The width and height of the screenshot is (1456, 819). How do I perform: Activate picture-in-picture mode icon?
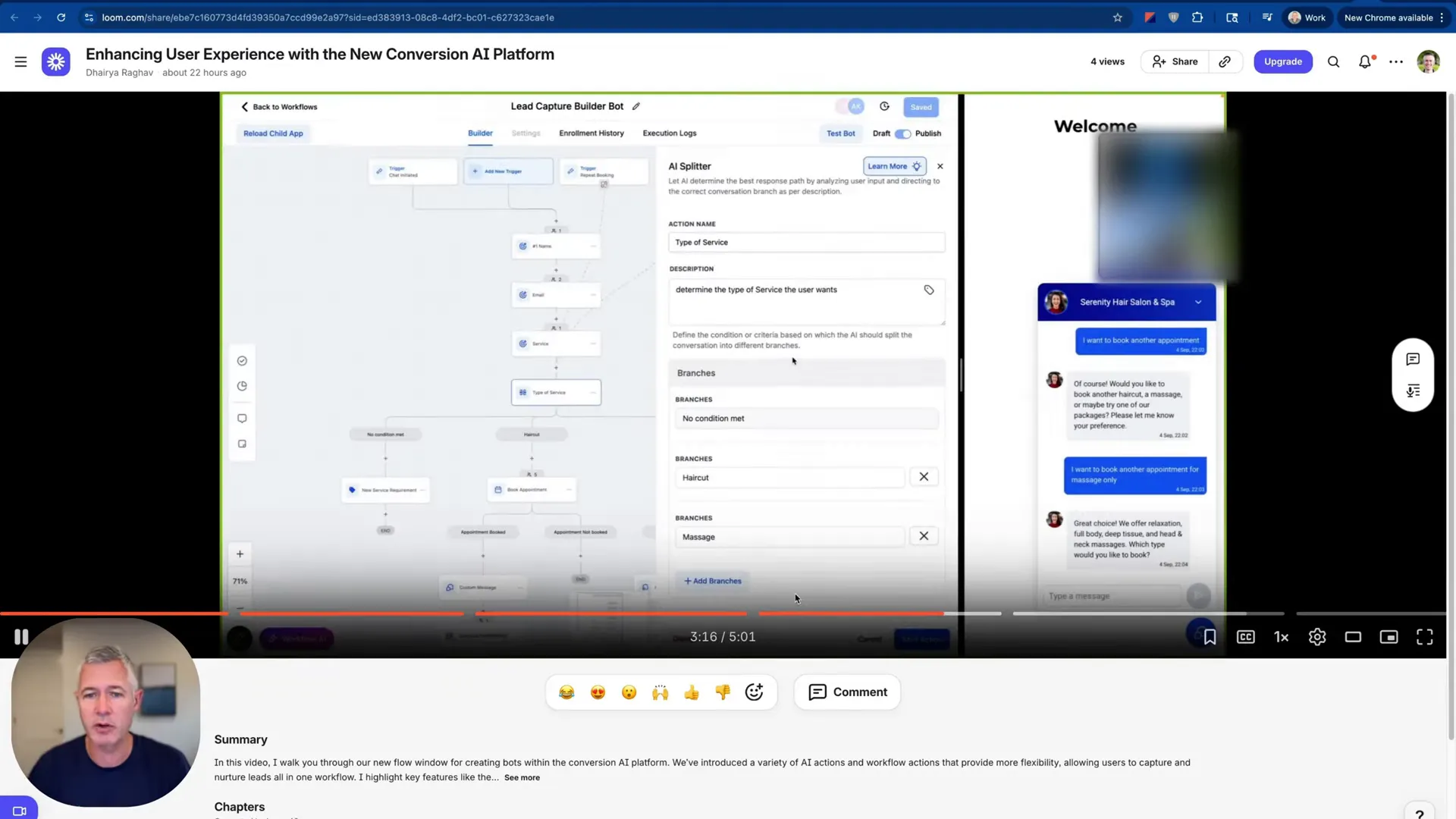pyautogui.click(x=1389, y=637)
